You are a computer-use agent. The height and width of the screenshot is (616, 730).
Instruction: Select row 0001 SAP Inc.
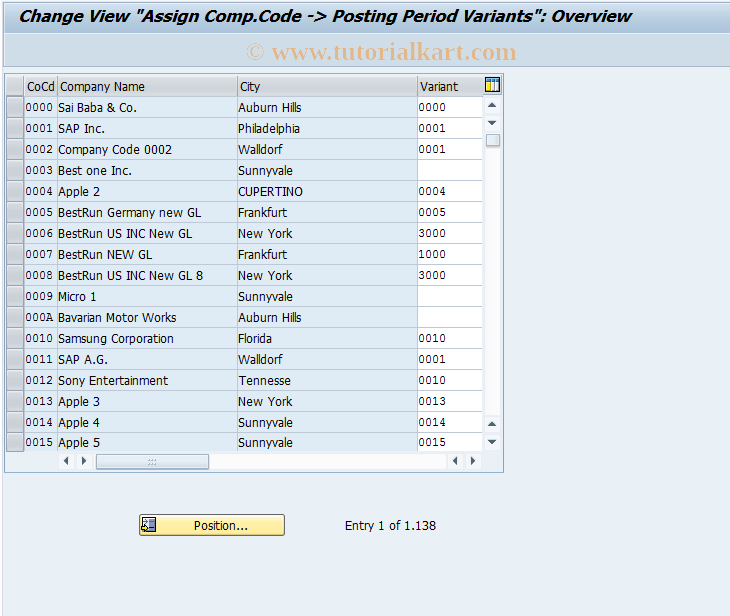[x=15, y=128]
